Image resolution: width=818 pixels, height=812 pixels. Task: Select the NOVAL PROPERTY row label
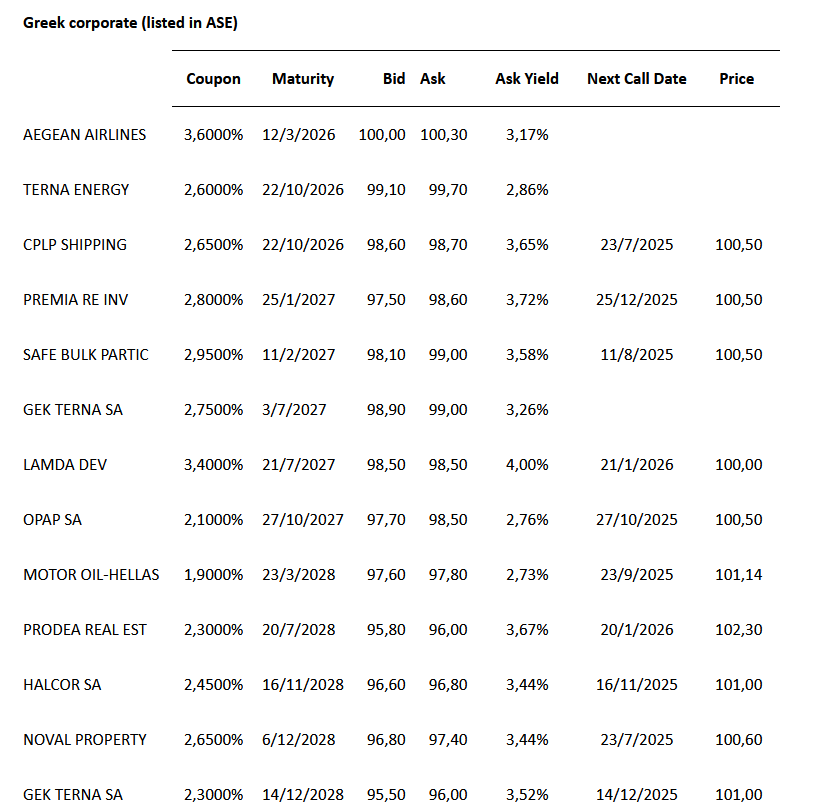[85, 740]
